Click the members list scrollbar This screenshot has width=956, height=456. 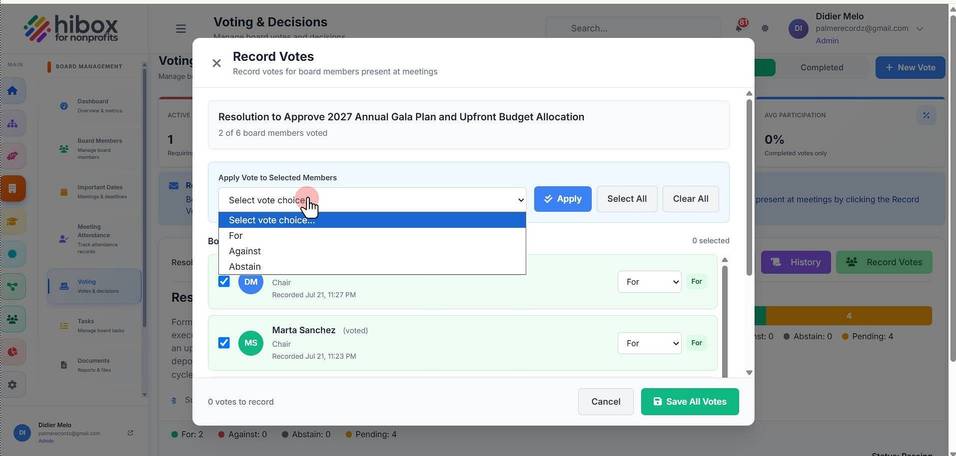(x=724, y=322)
